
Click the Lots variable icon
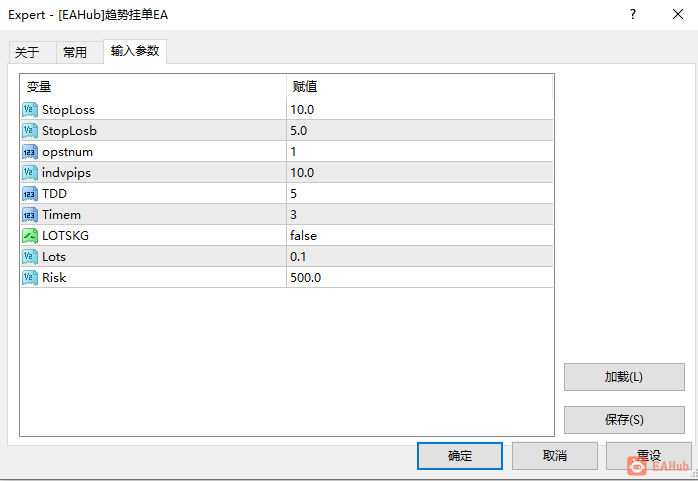30,257
